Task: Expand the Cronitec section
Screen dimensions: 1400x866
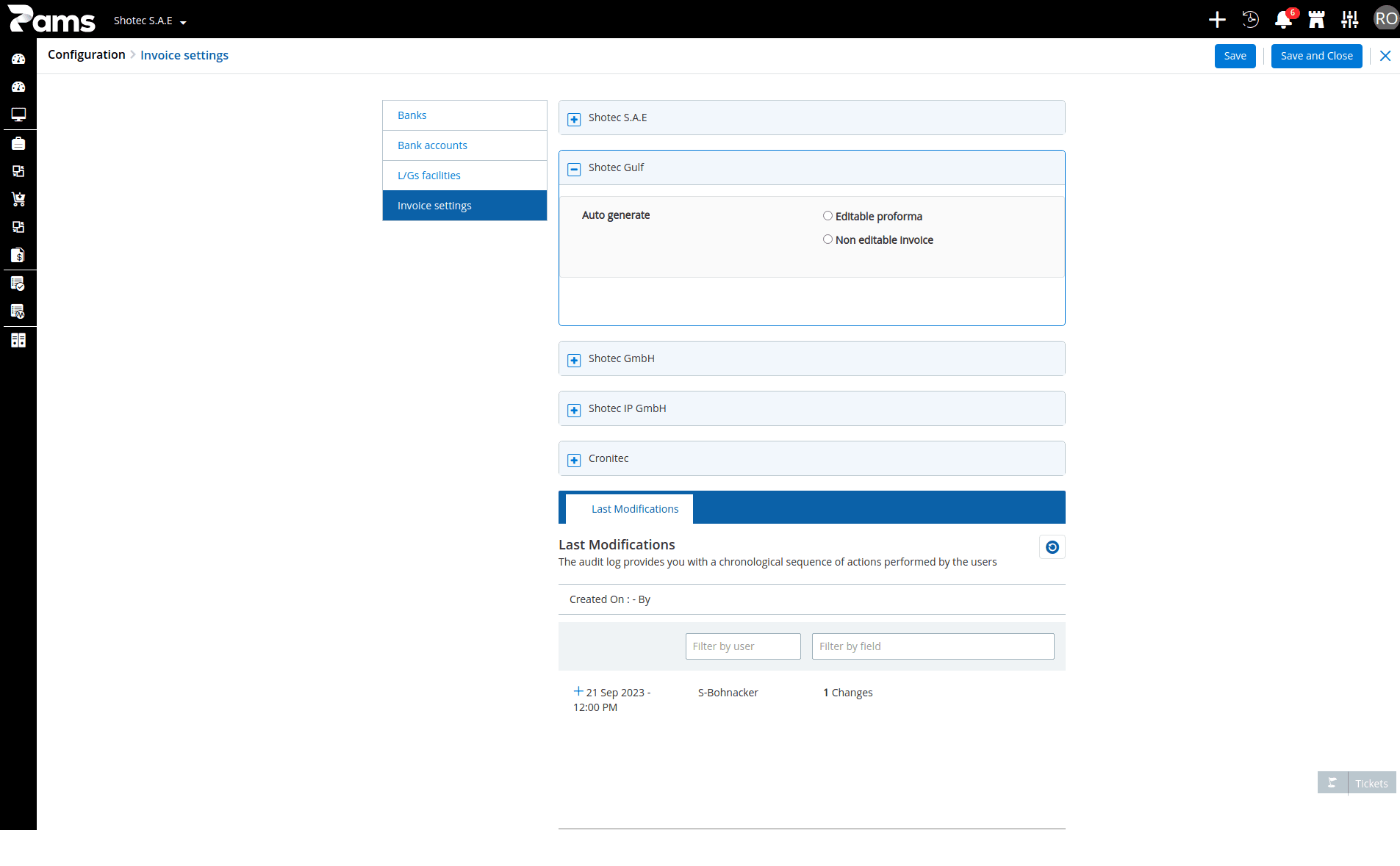Action: (x=575, y=460)
